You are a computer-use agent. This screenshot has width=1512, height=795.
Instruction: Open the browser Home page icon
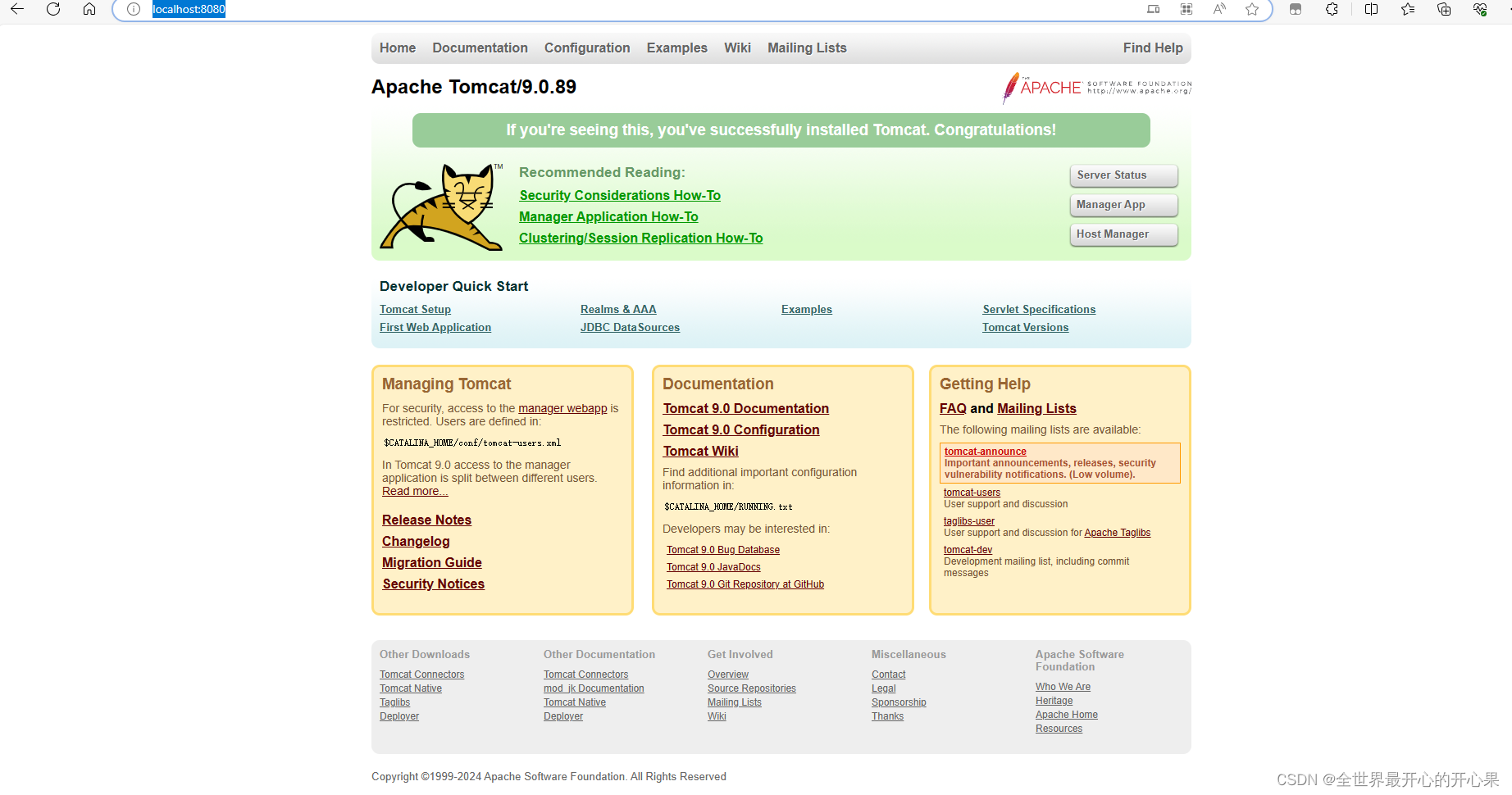(x=89, y=9)
